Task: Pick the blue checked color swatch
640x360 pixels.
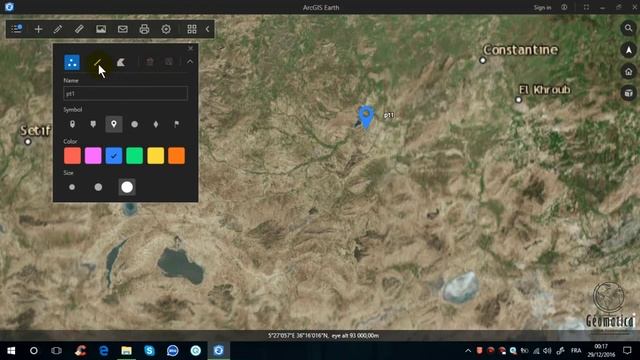Action: [x=114, y=156]
